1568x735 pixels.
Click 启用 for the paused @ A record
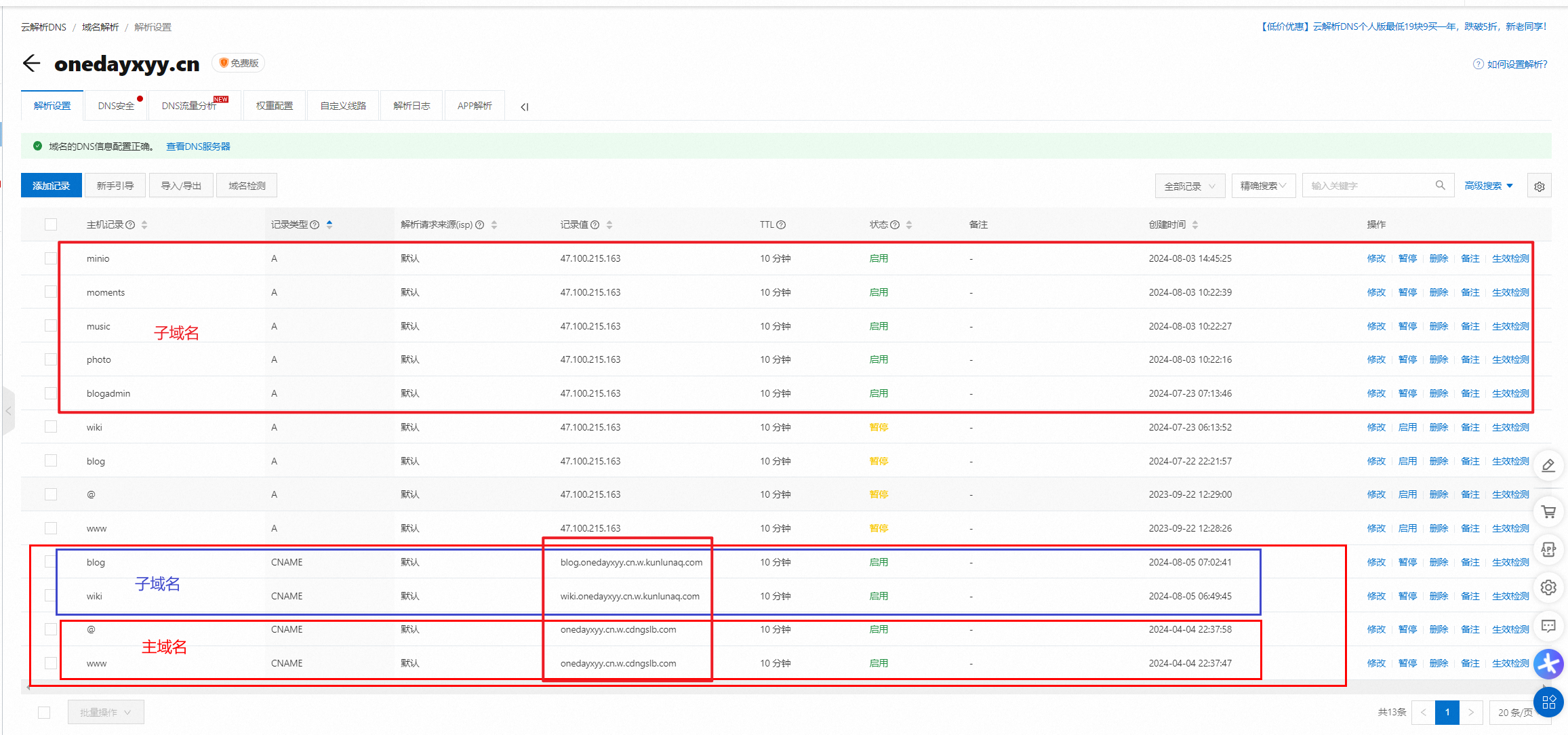point(1407,494)
